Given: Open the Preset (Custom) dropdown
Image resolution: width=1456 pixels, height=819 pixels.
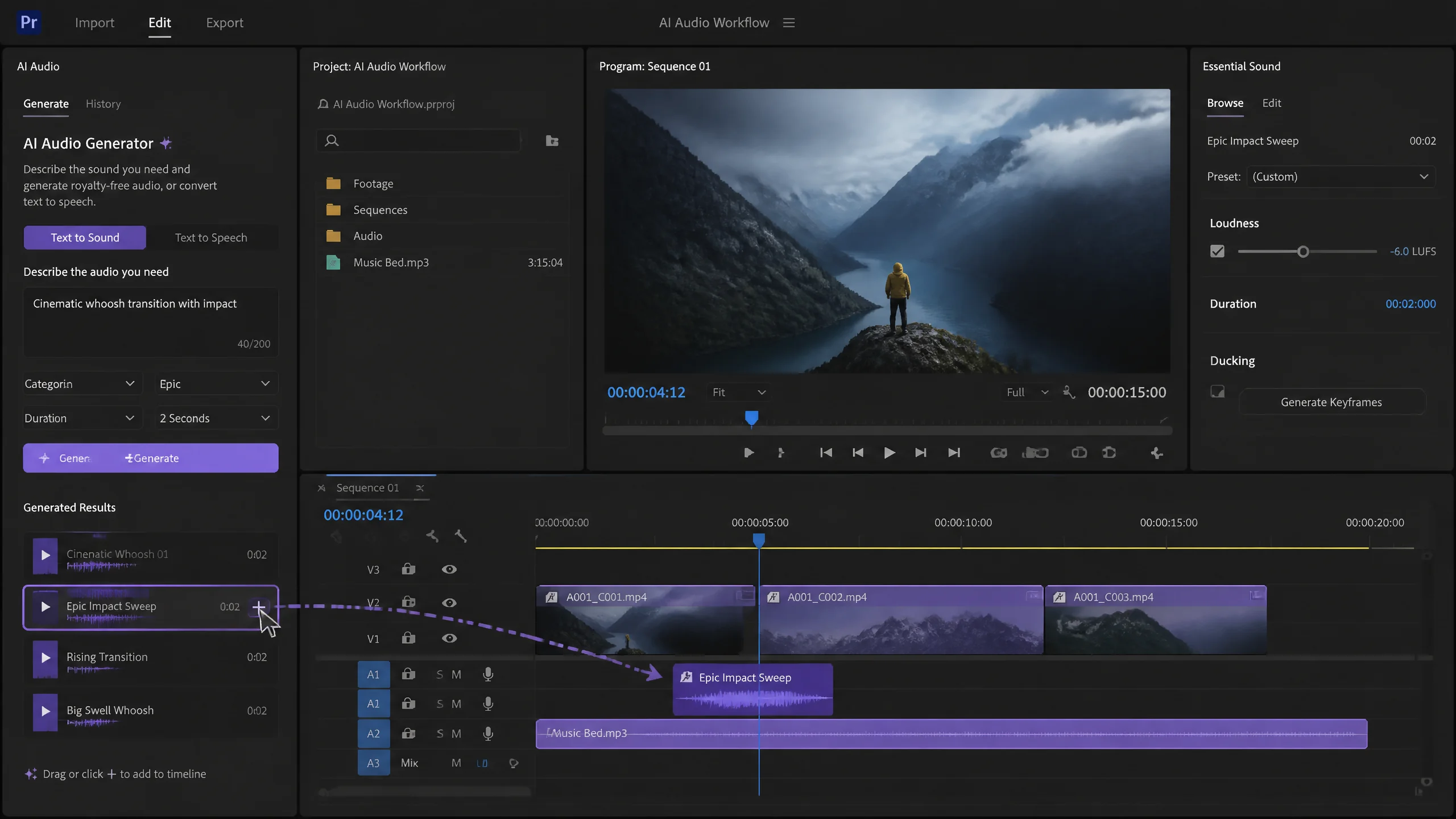Looking at the screenshot, I should point(1341,176).
